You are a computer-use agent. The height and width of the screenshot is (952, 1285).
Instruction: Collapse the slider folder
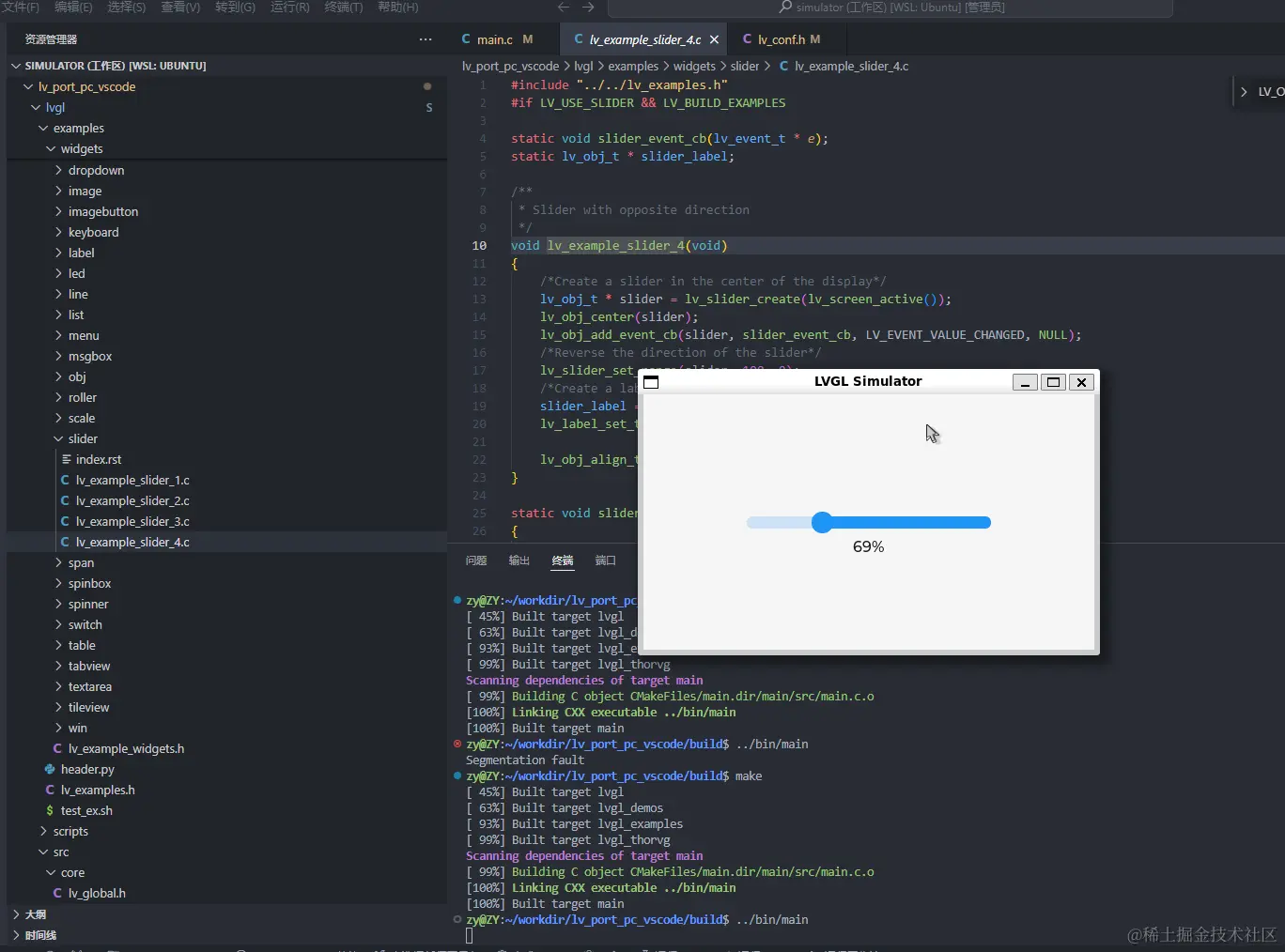[x=58, y=438]
